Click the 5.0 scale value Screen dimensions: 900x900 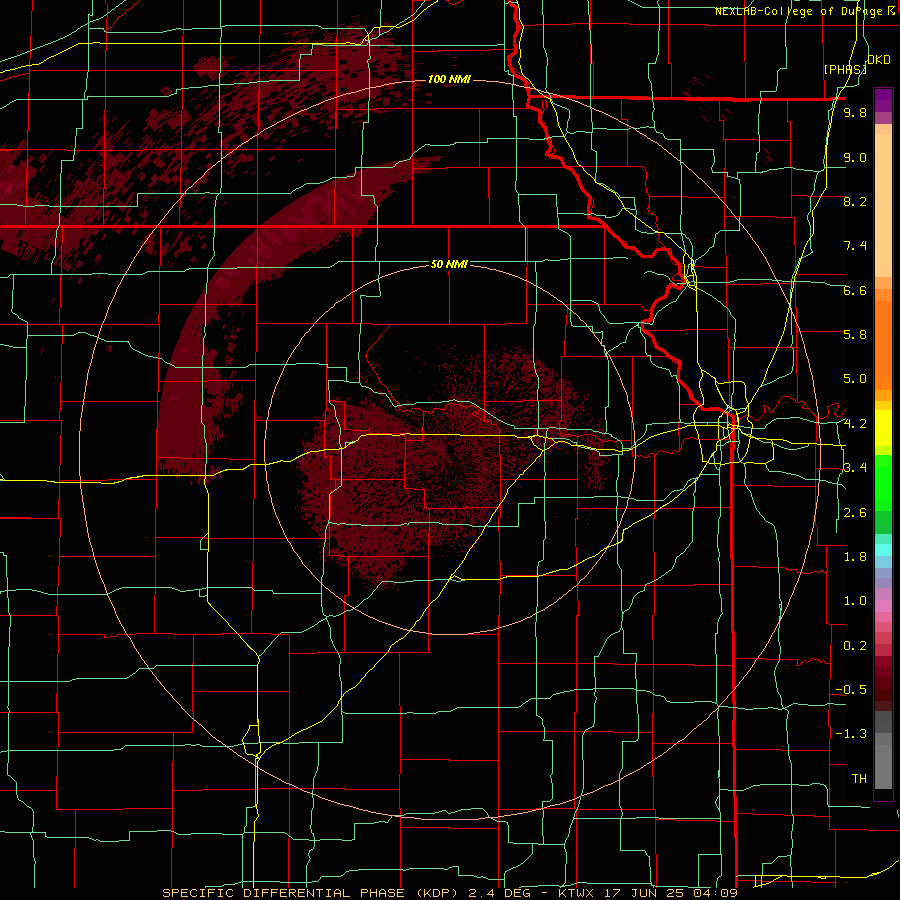tap(855, 379)
